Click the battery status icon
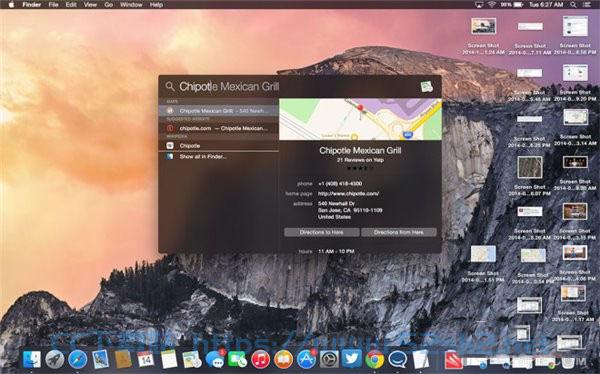Image resolution: width=600 pixels, height=374 pixels. [x=518, y=5]
